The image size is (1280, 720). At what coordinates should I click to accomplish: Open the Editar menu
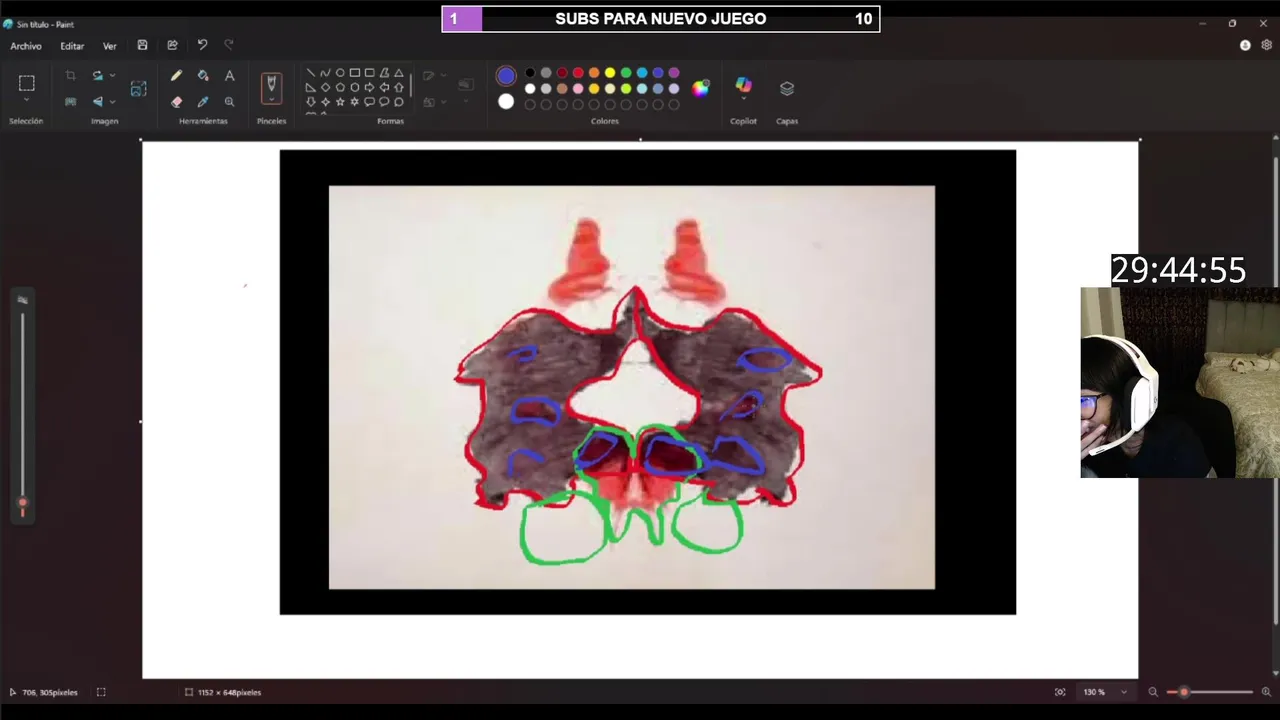(x=72, y=46)
